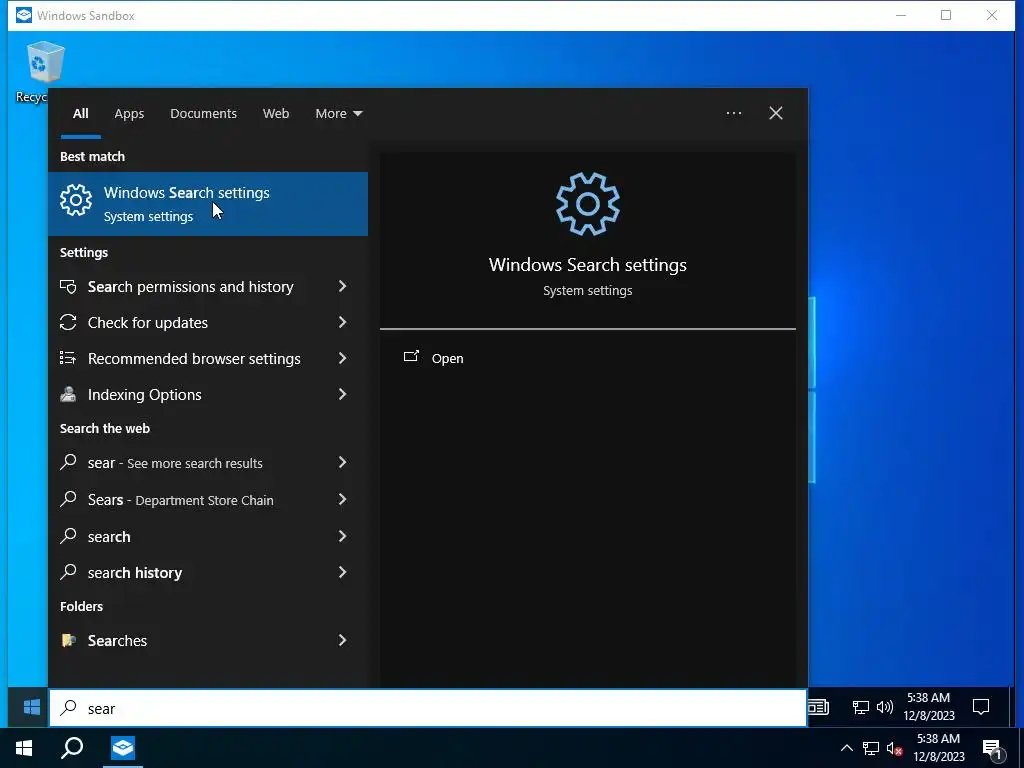
Task: Open the sandbox news widget icon
Action: click(818, 707)
